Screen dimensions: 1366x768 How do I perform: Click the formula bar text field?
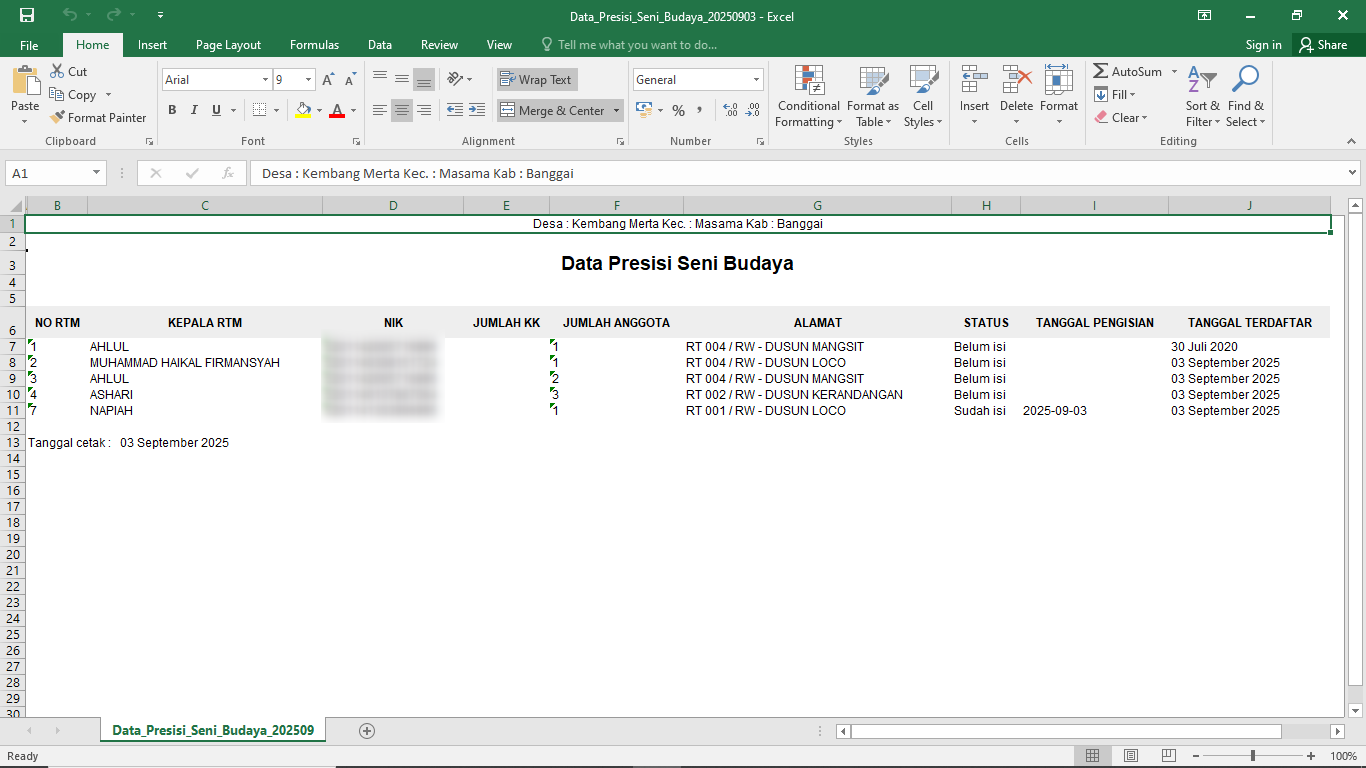796,173
